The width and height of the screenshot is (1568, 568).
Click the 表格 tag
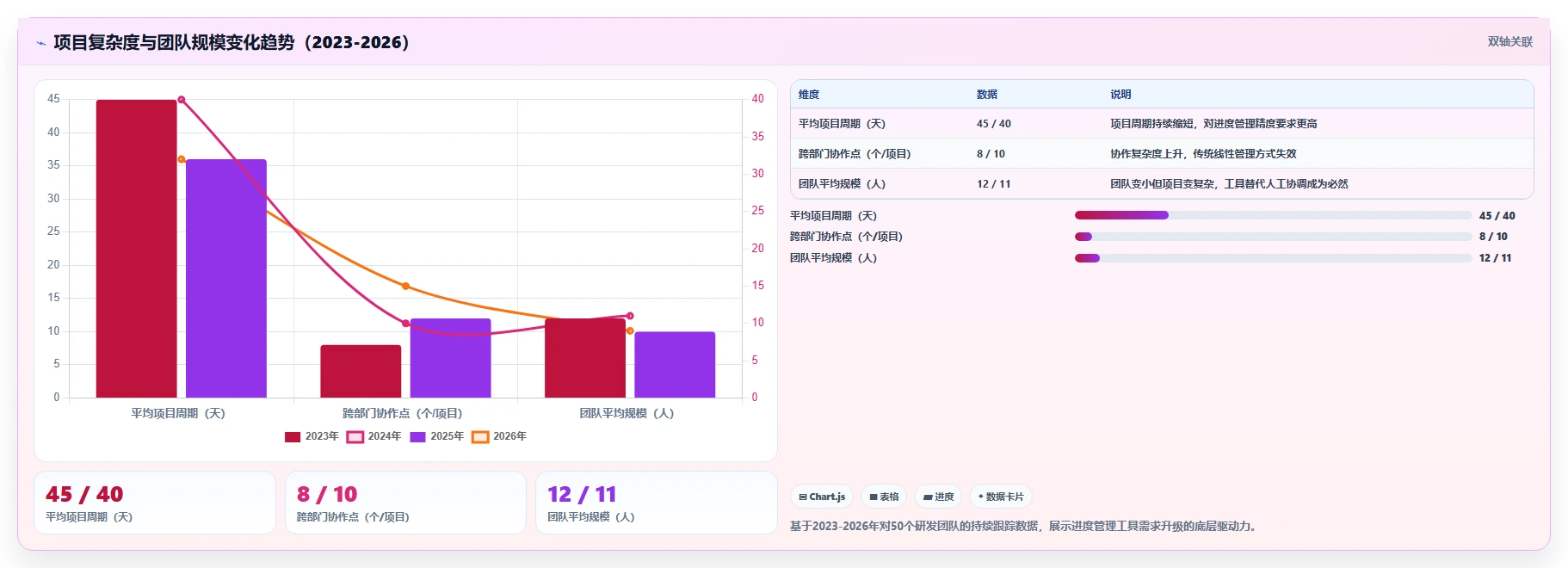884,497
